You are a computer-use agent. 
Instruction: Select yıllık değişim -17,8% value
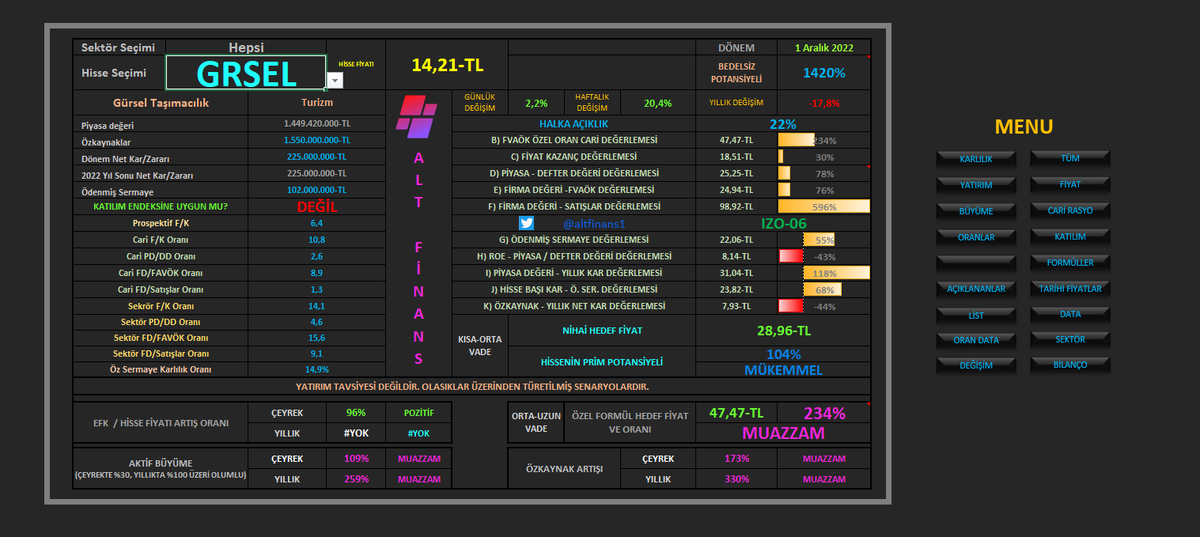click(824, 103)
